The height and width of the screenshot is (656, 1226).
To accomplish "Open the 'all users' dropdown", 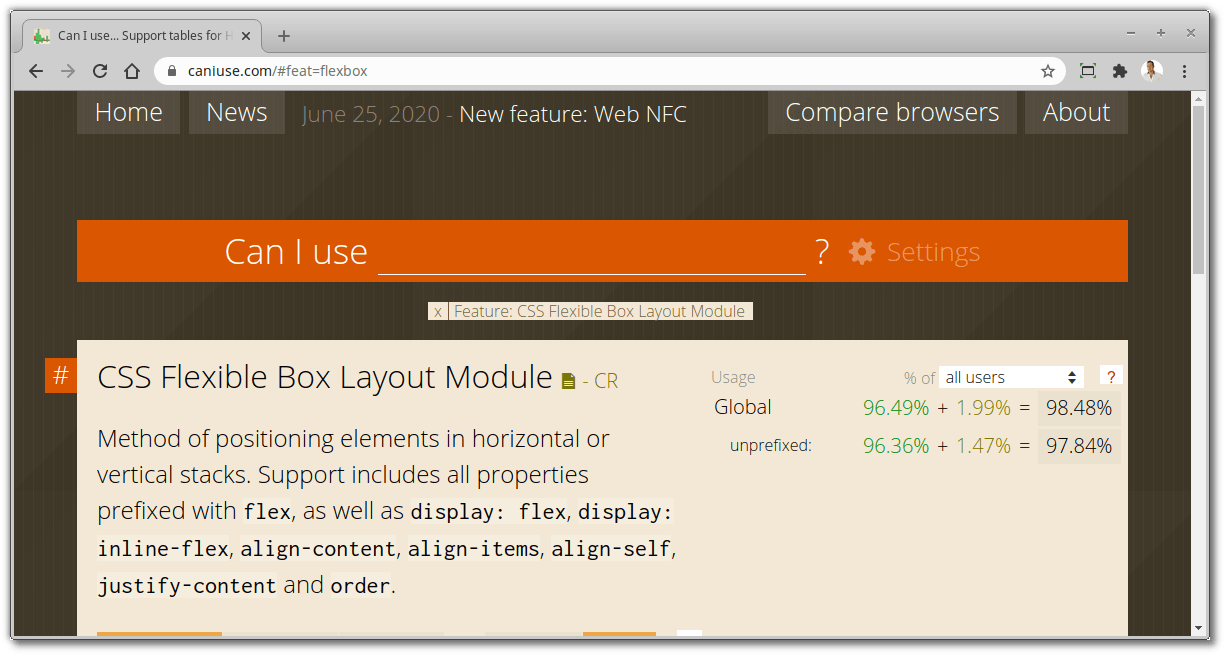I will (1011, 377).
